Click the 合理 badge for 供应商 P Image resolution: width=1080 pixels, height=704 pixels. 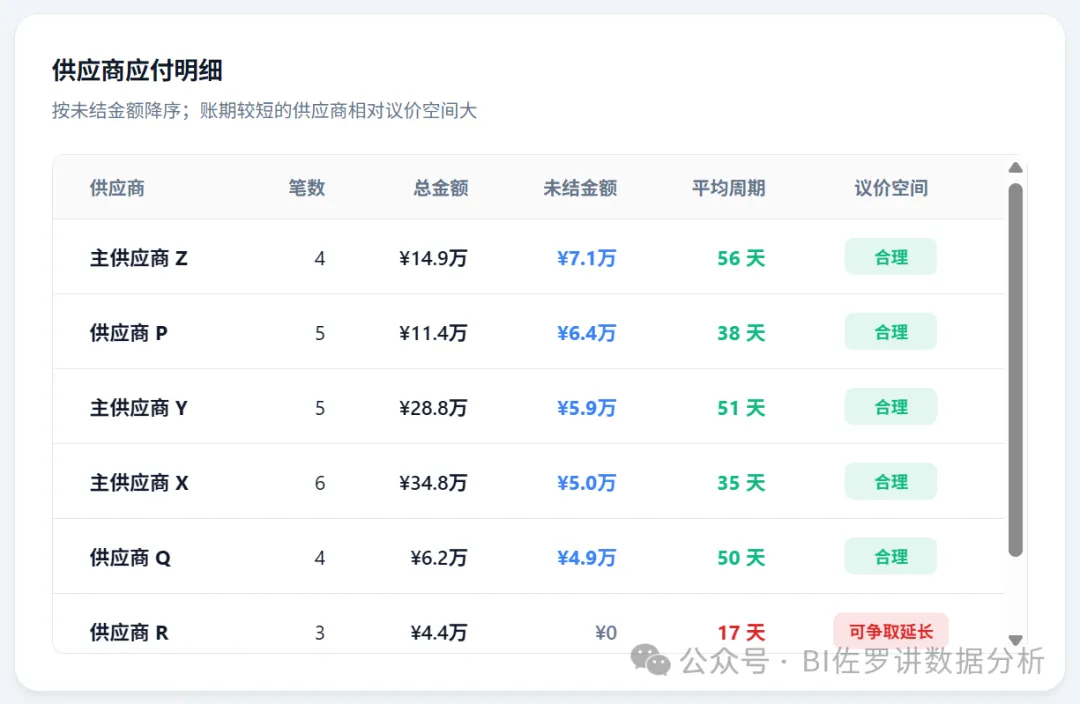point(891,332)
